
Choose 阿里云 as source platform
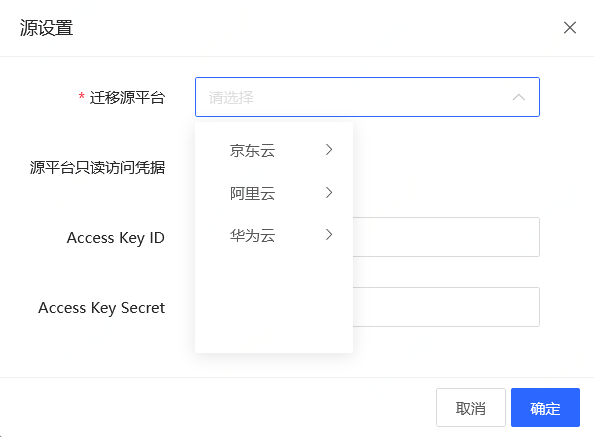tap(274, 193)
